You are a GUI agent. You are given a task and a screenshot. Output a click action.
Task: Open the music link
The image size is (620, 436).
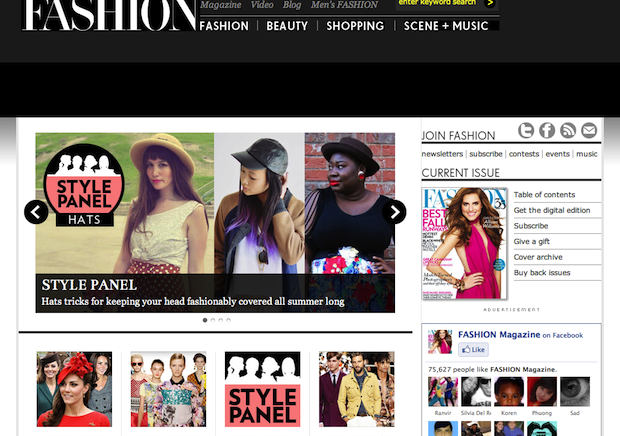[x=587, y=154]
